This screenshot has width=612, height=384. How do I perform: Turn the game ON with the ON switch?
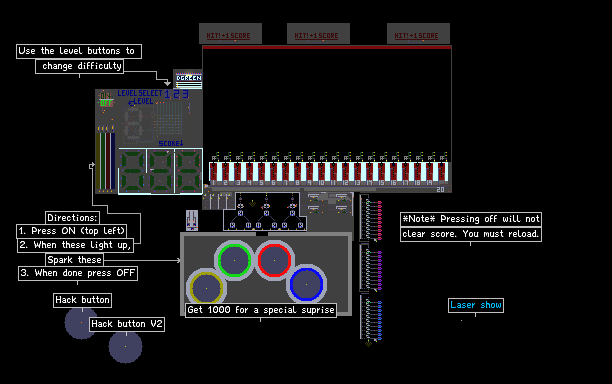pyautogui.click(x=106, y=96)
